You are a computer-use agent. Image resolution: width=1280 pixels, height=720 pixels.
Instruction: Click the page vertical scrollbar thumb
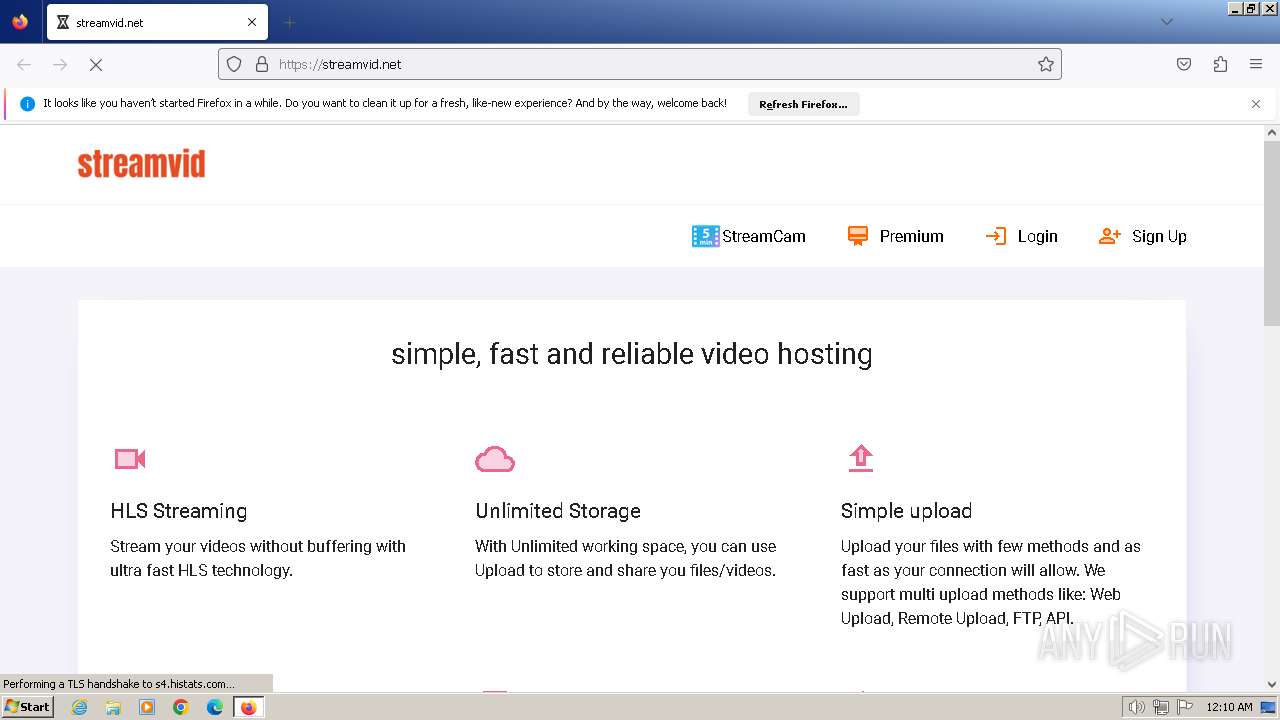point(1272,234)
